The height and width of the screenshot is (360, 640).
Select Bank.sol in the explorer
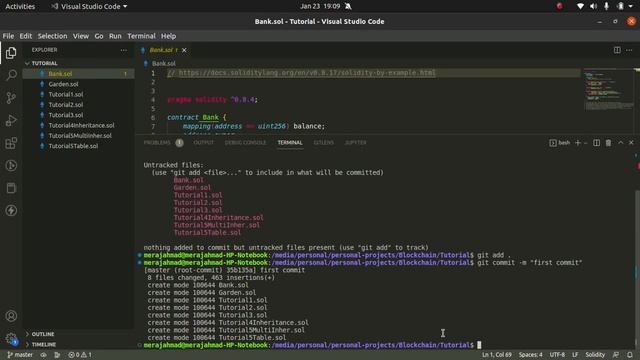pos(78,74)
